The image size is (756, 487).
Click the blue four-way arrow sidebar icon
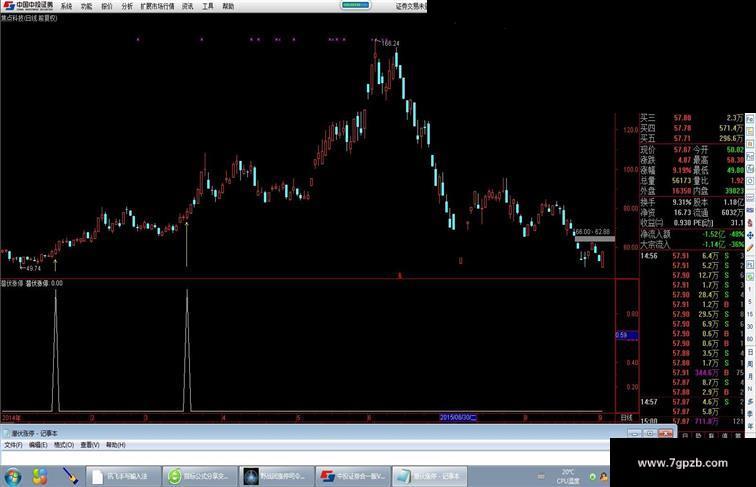[x=750, y=235]
